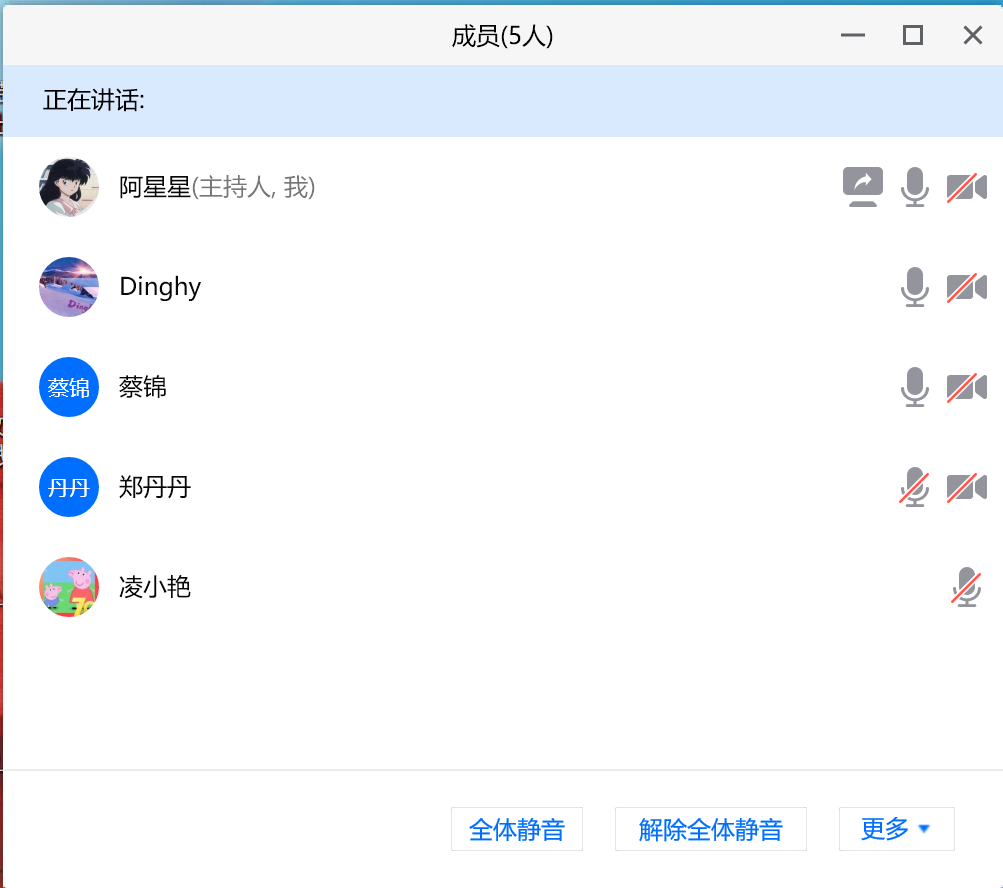Click the 解除全体静音 button
The width and height of the screenshot is (1003, 888).
tap(710, 829)
